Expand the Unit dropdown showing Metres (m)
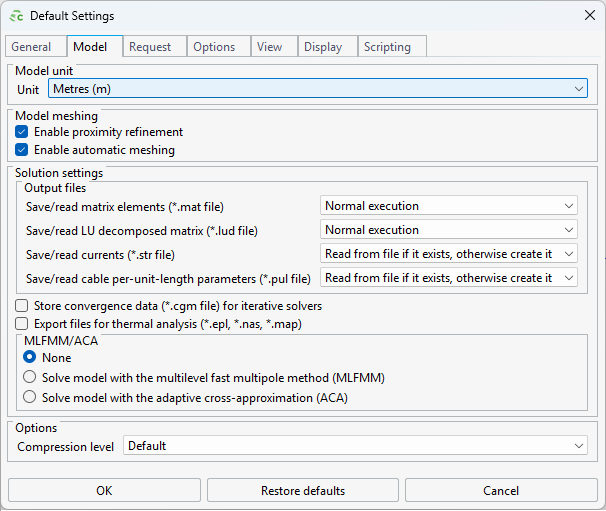 click(318, 89)
